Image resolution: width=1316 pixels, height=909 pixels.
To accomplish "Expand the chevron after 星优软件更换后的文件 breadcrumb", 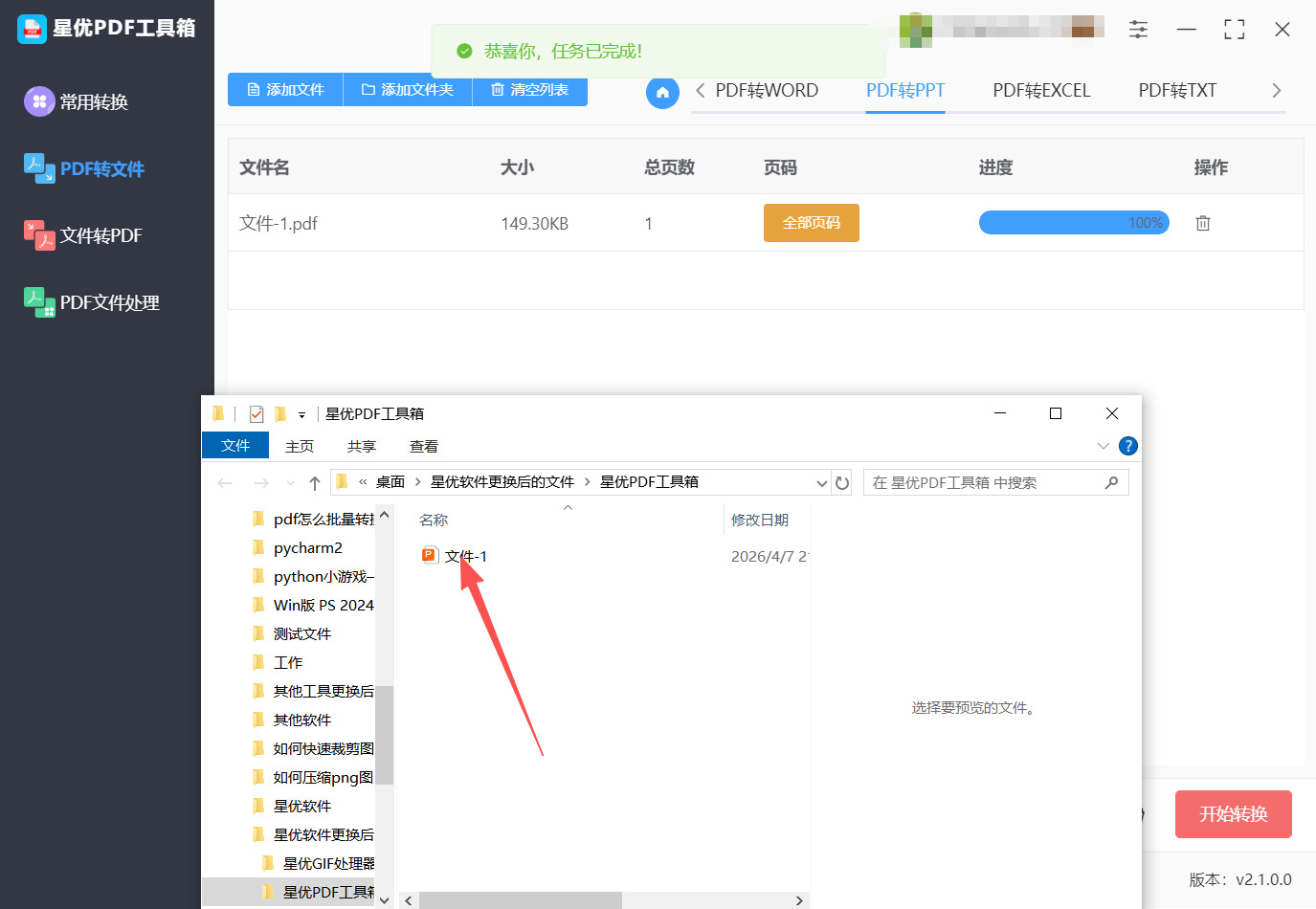I will click(588, 482).
